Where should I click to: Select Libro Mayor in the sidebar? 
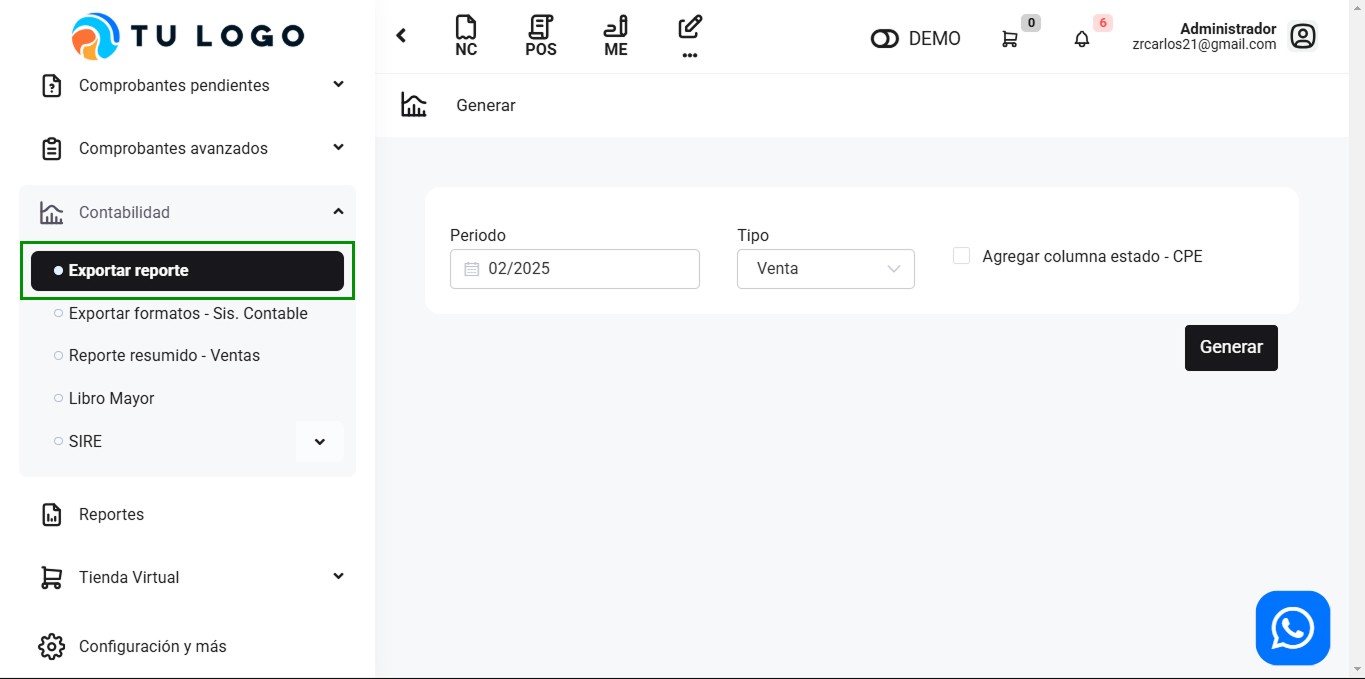click(111, 398)
